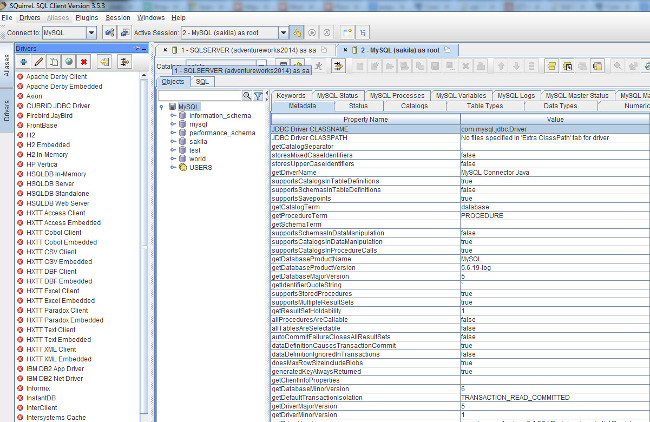Expand the world database node
Image resolution: width=650 pixels, height=422 pixels.
tap(173, 159)
